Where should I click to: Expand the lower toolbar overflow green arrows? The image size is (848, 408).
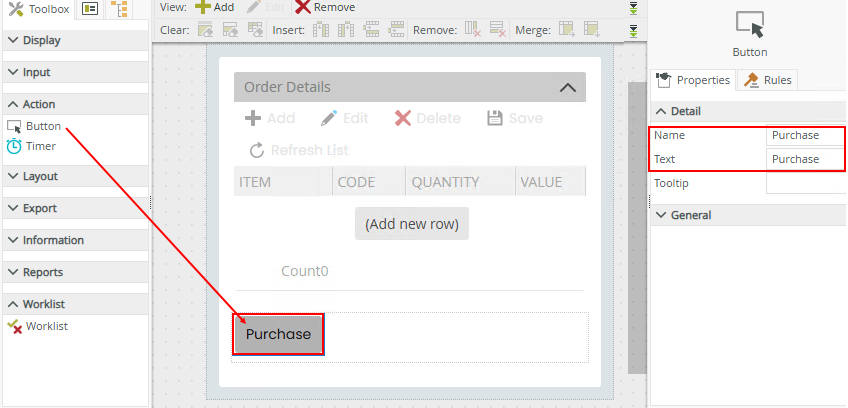click(x=634, y=30)
